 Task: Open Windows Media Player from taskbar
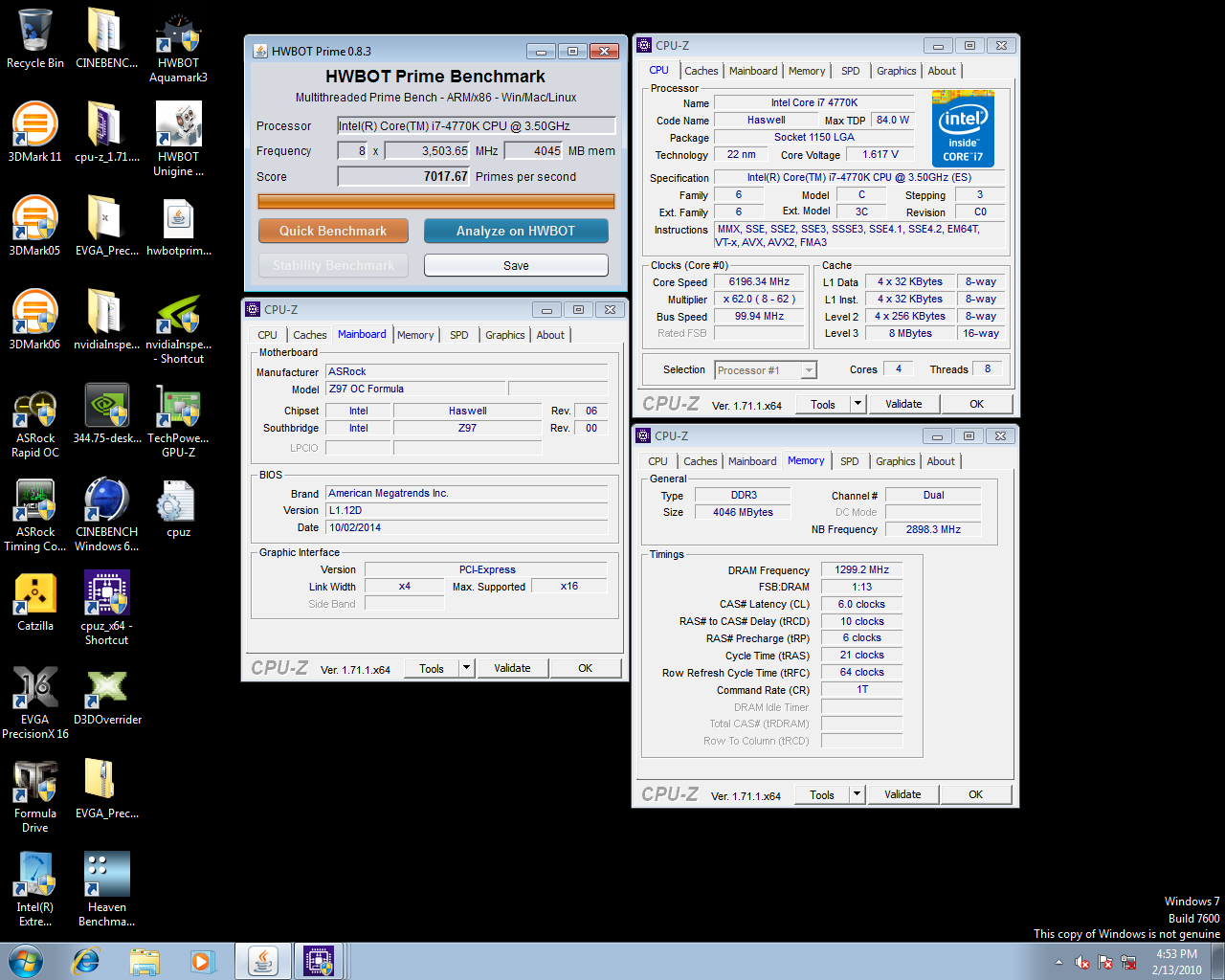(202, 961)
